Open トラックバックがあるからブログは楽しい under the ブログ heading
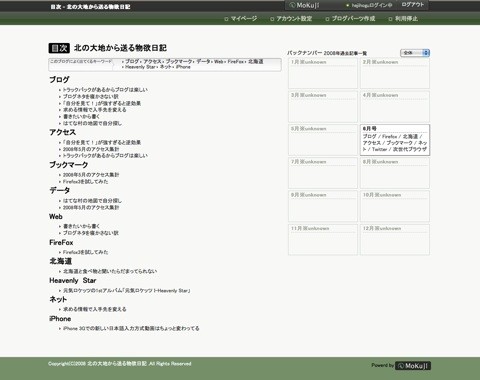Screen dimensions: 480x380 (x=105, y=90)
